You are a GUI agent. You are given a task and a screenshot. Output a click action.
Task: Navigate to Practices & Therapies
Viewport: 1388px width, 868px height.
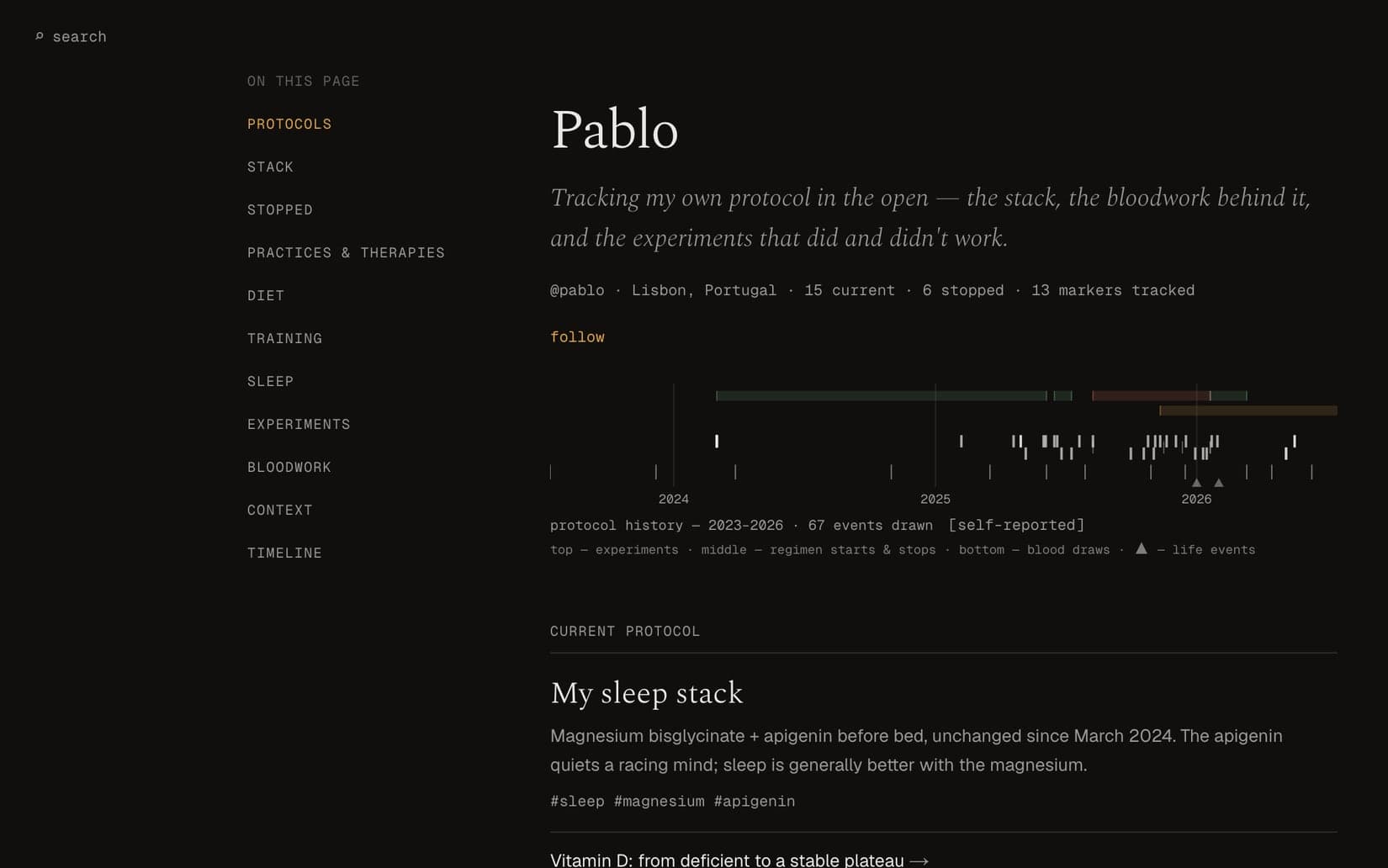coord(346,252)
